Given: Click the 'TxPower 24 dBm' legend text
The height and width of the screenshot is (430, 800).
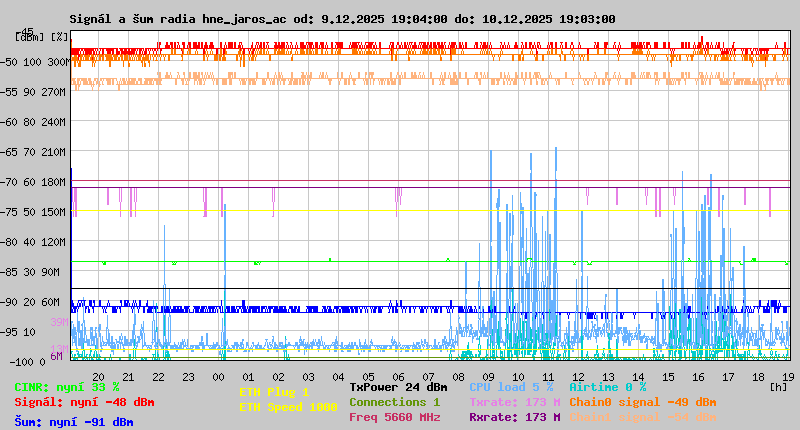Looking at the screenshot, I should [398, 387].
